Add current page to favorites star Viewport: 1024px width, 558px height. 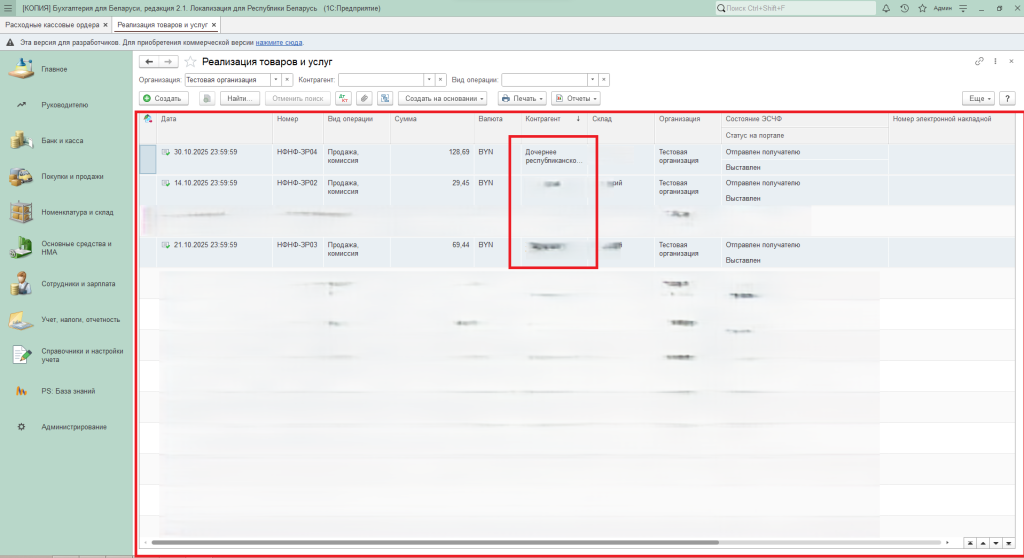(190, 62)
